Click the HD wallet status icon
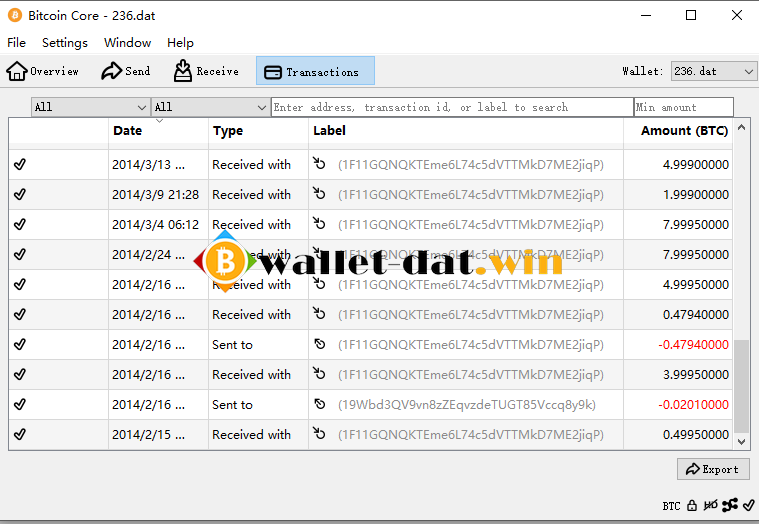This screenshot has width=759, height=524. (x=711, y=506)
